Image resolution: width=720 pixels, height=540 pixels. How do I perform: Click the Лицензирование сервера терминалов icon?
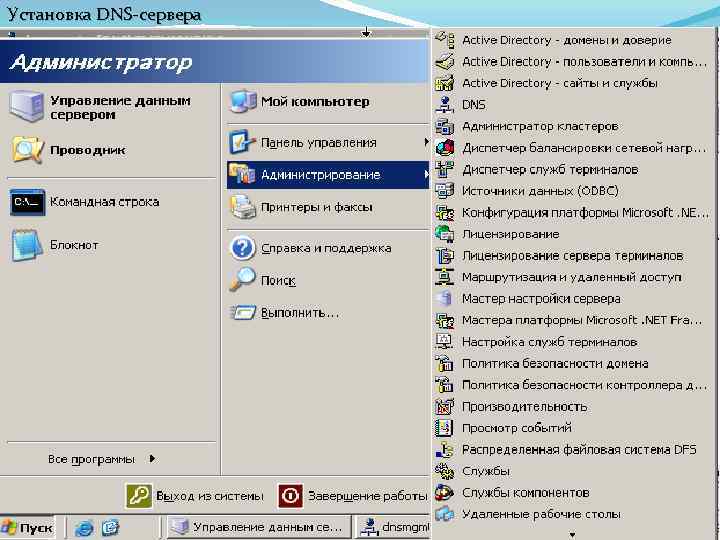click(x=444, y=255)
